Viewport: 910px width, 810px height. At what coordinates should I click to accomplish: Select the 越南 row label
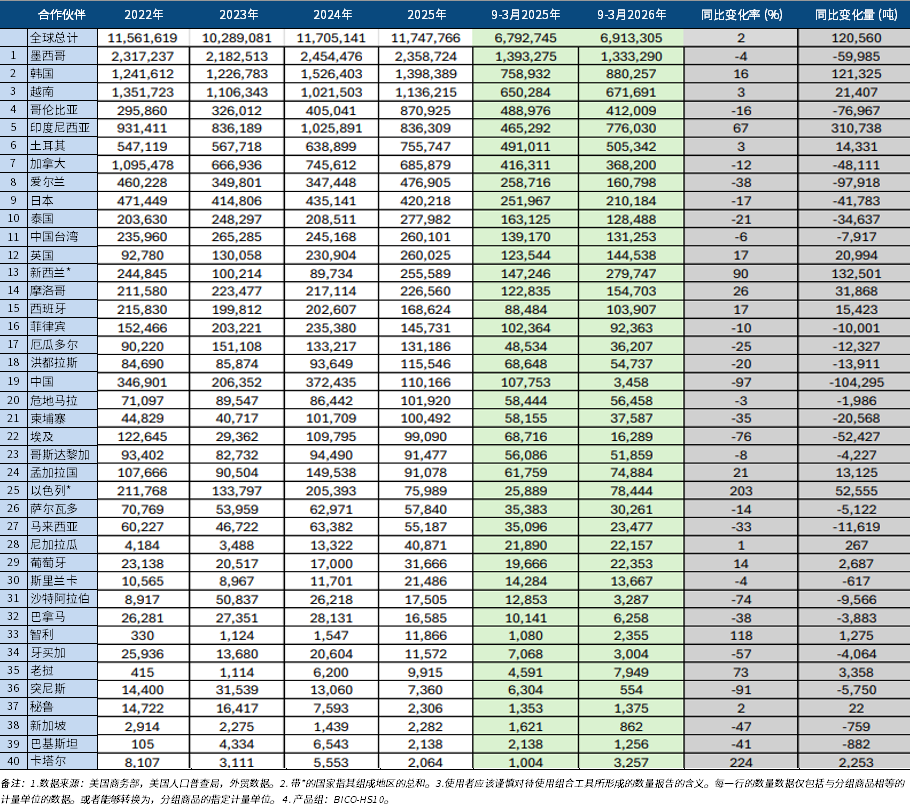(x=42, y=92)
